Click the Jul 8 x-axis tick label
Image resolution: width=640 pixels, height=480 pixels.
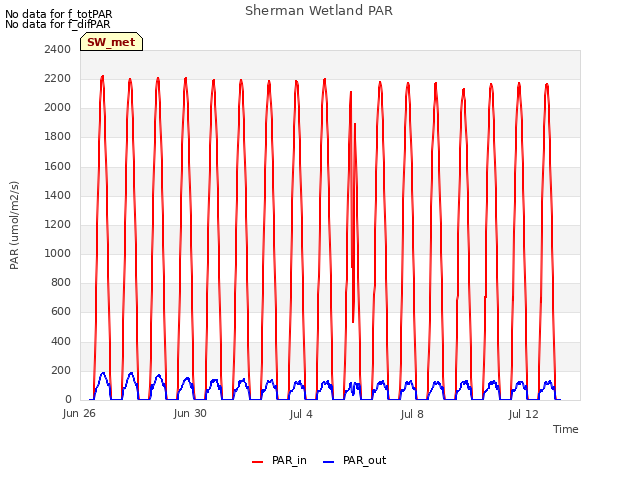tap(412, 414)
